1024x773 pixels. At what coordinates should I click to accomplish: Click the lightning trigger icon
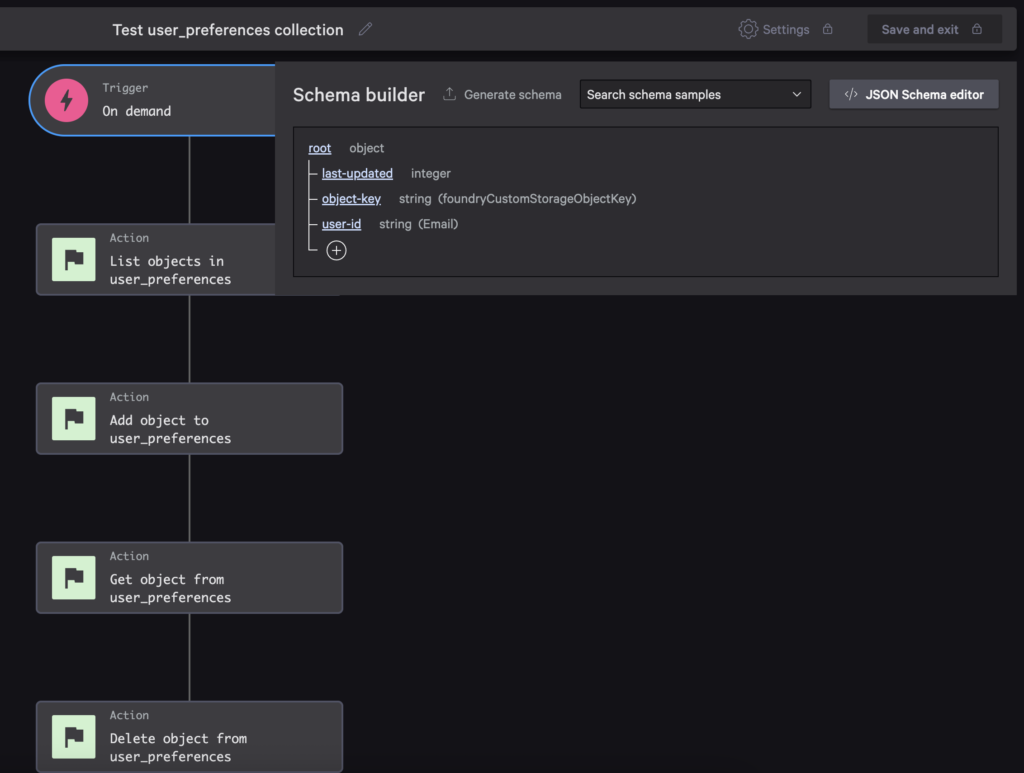point(65,100)
